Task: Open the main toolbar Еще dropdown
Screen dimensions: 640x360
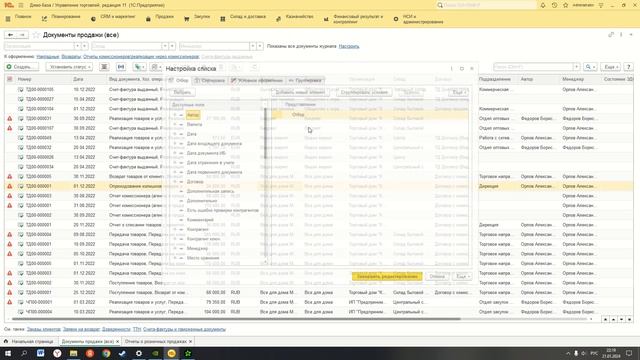Action: 611,67
